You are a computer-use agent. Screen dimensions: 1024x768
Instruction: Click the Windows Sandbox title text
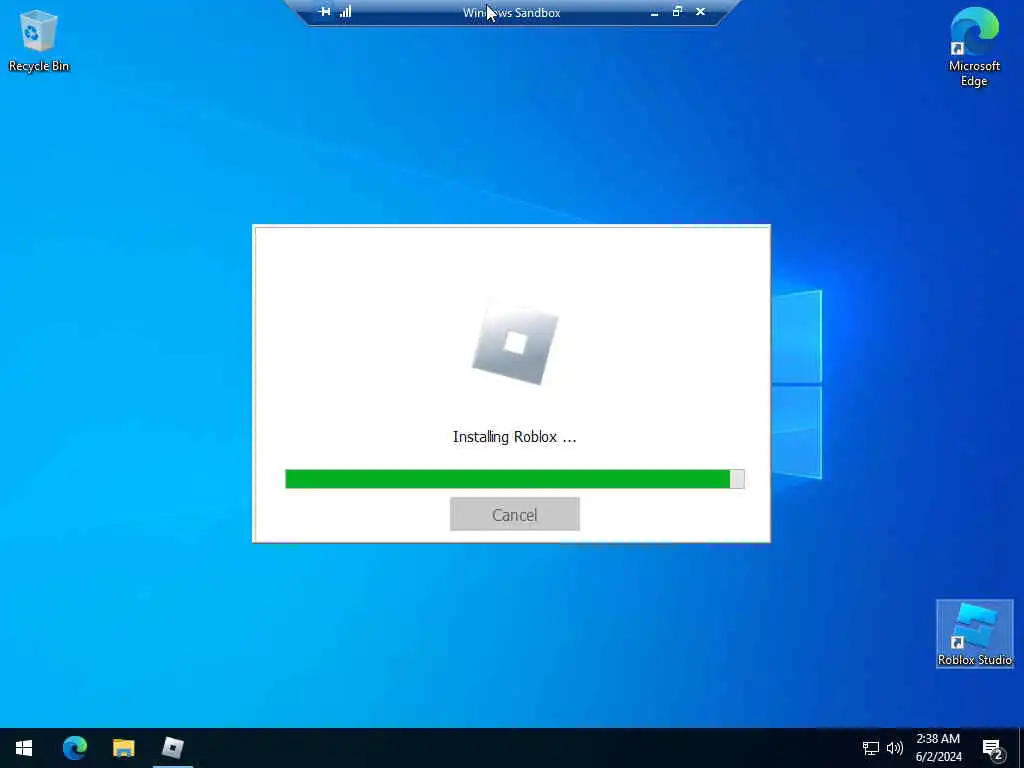click(511, 12)
